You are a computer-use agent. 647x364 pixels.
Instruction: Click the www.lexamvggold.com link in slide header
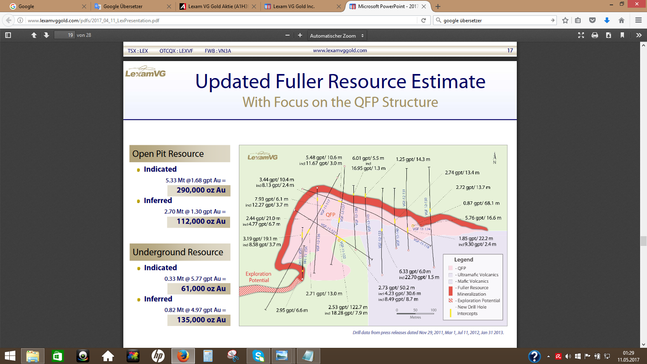340,50
